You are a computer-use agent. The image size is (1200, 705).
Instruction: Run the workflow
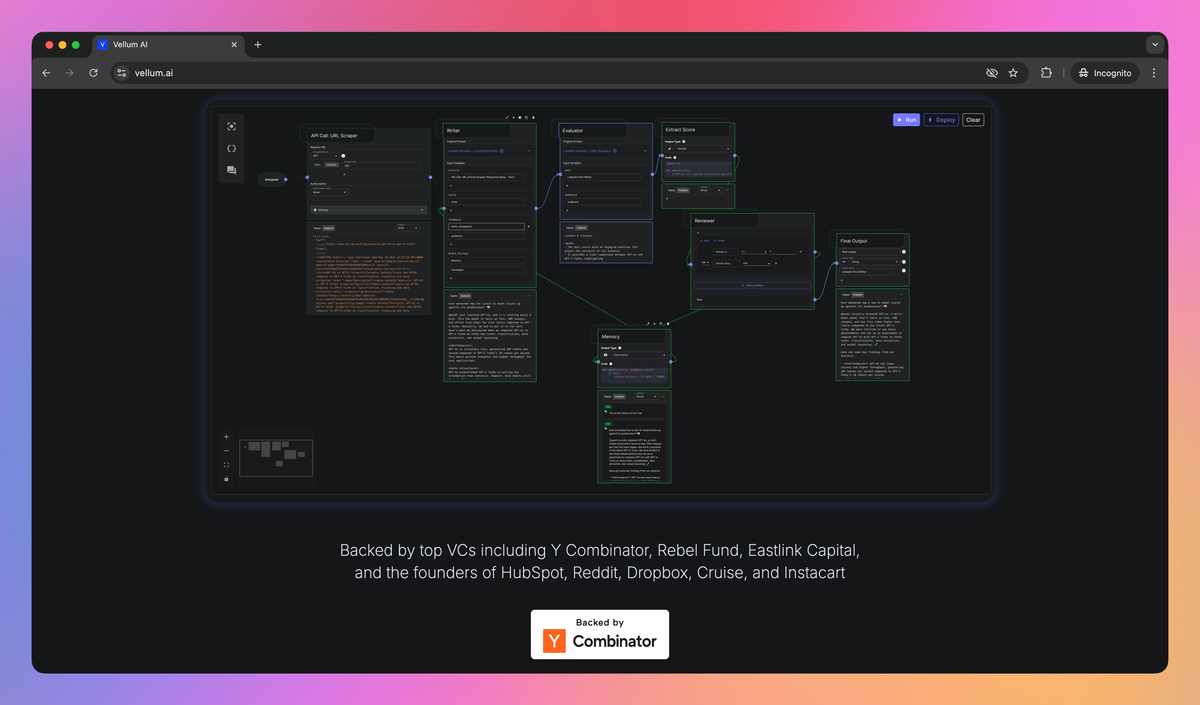click(906, 120)
